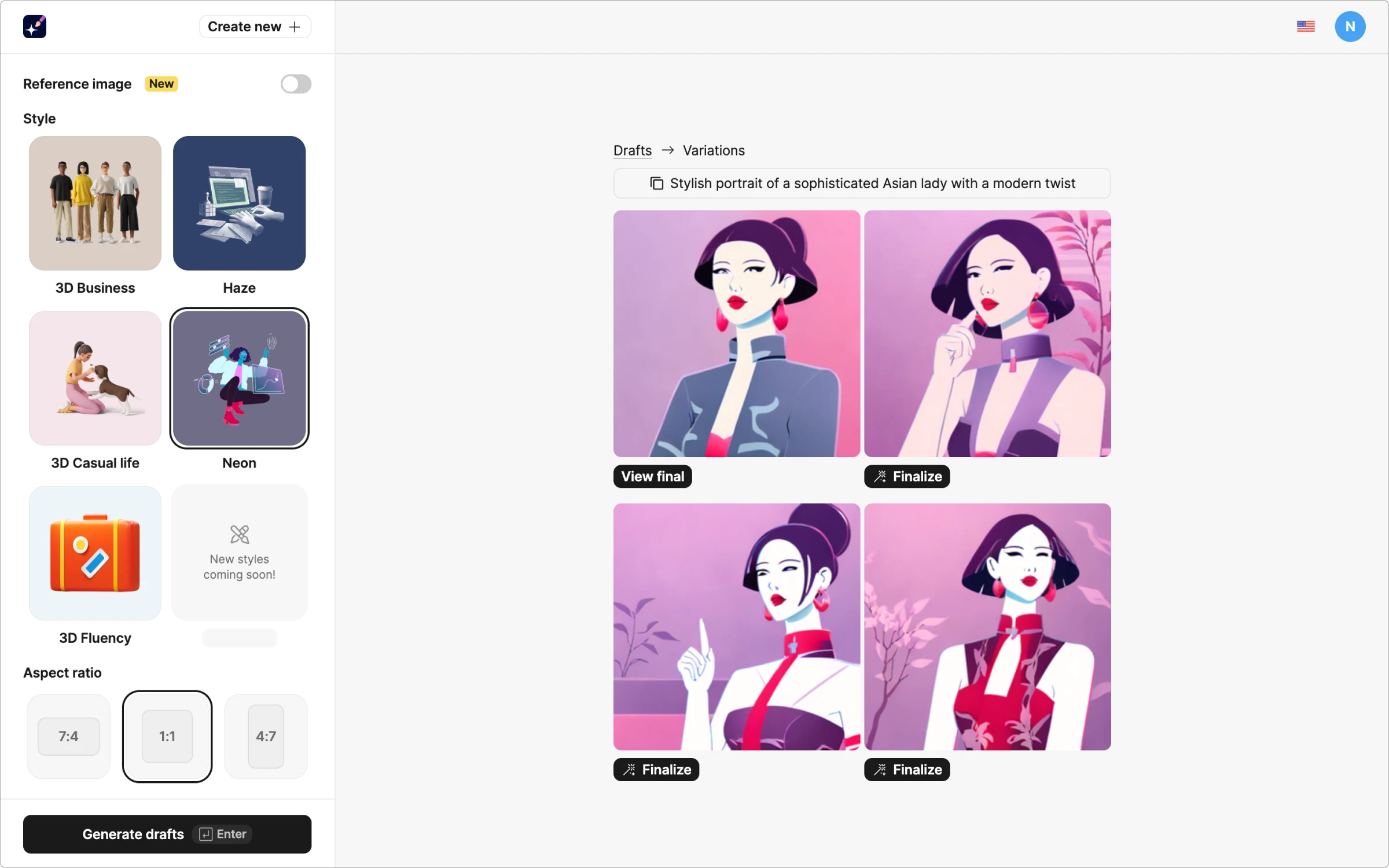Click Generate drafts button
The image size is (1389, 868).
point(167,834)
